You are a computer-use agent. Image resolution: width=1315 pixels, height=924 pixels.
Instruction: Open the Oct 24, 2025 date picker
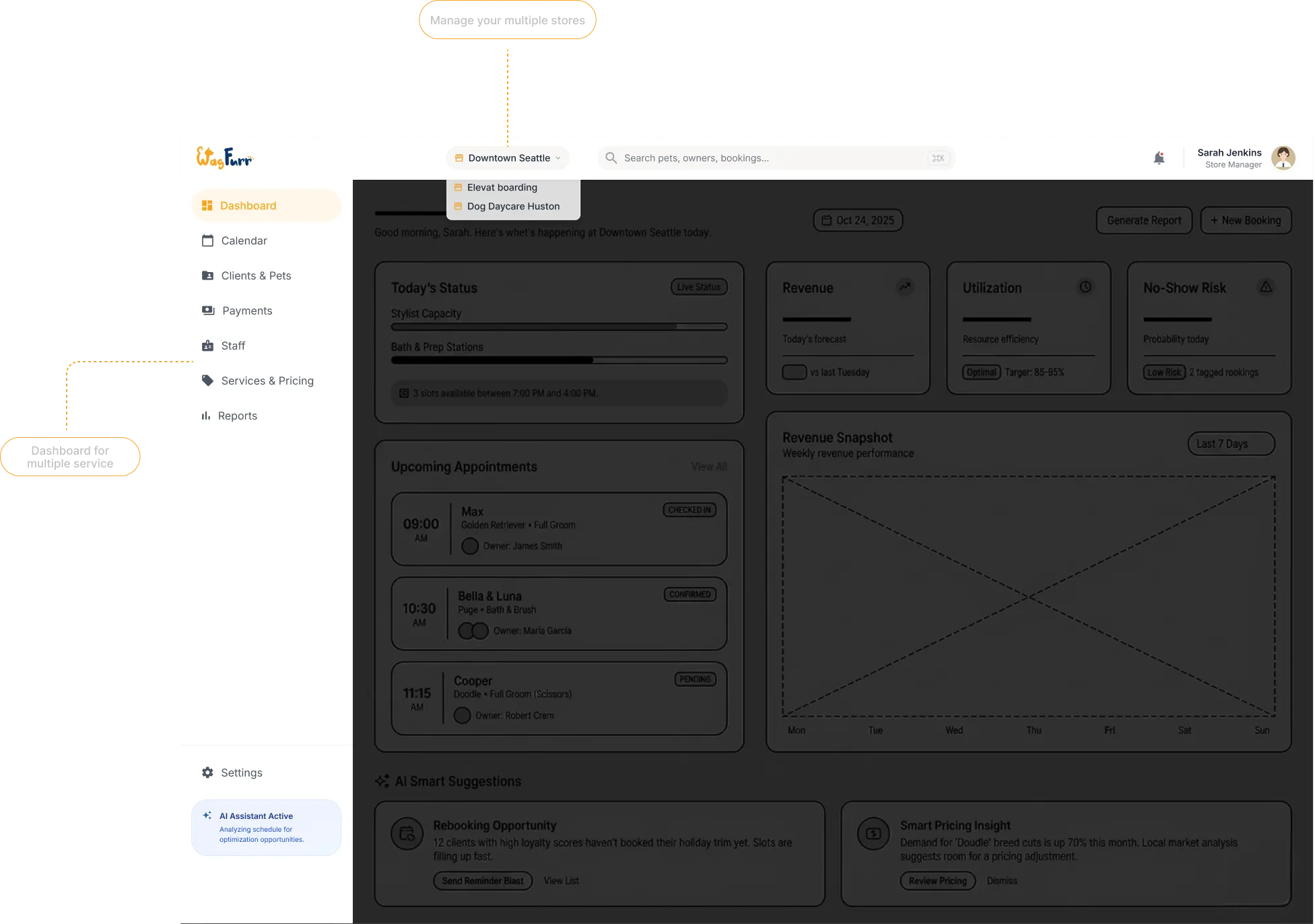(x=858, y=220)
